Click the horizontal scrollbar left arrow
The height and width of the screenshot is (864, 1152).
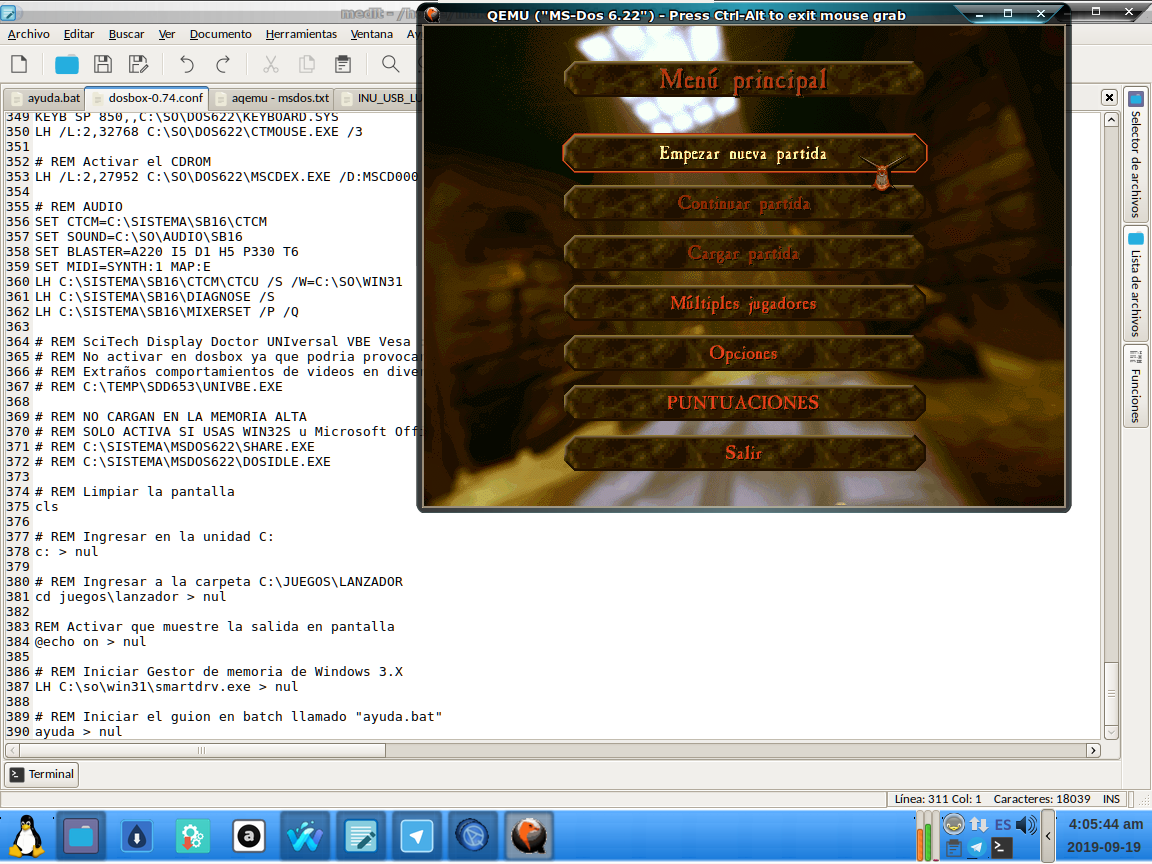pyautogui.click(x=12, y=750)
